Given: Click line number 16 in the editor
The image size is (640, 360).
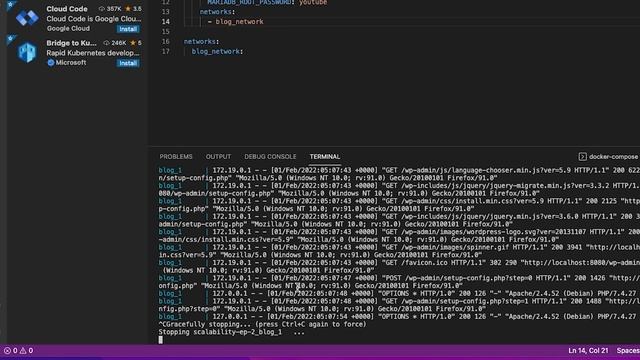Looking at the screenshot, I should 165,42.
